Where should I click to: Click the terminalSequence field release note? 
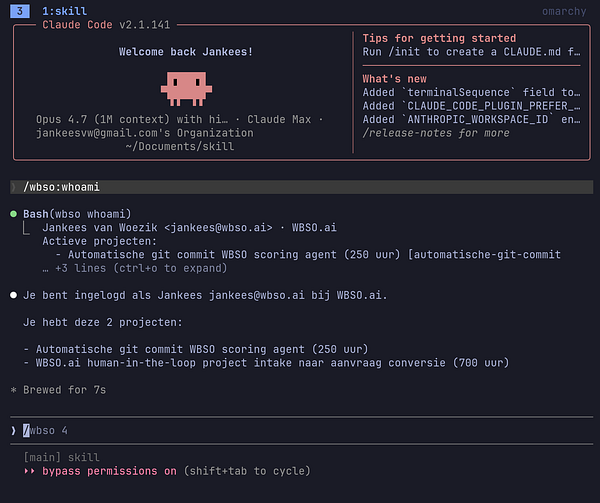471,92
